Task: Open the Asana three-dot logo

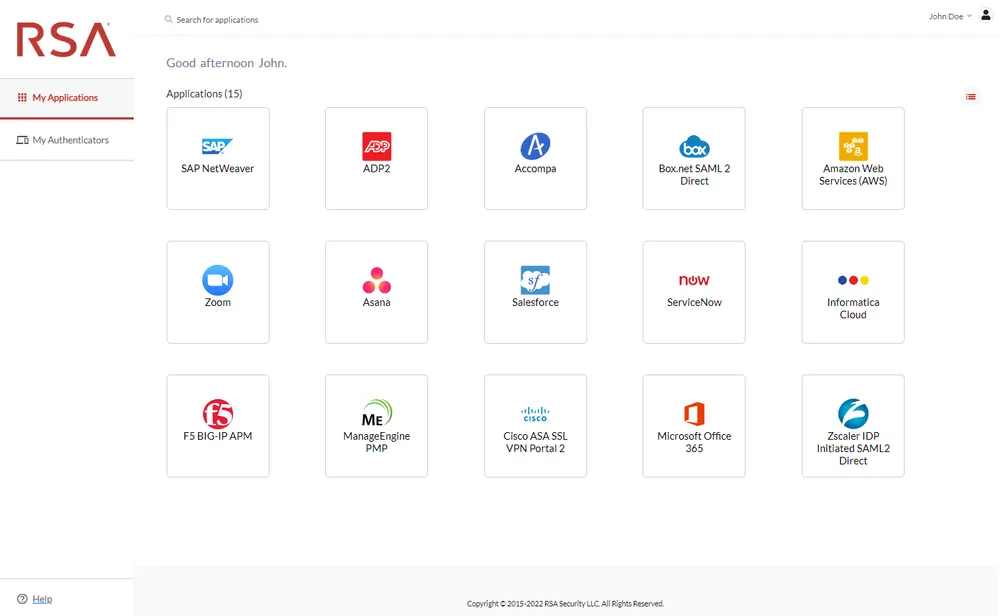Action: pos(376,280)
